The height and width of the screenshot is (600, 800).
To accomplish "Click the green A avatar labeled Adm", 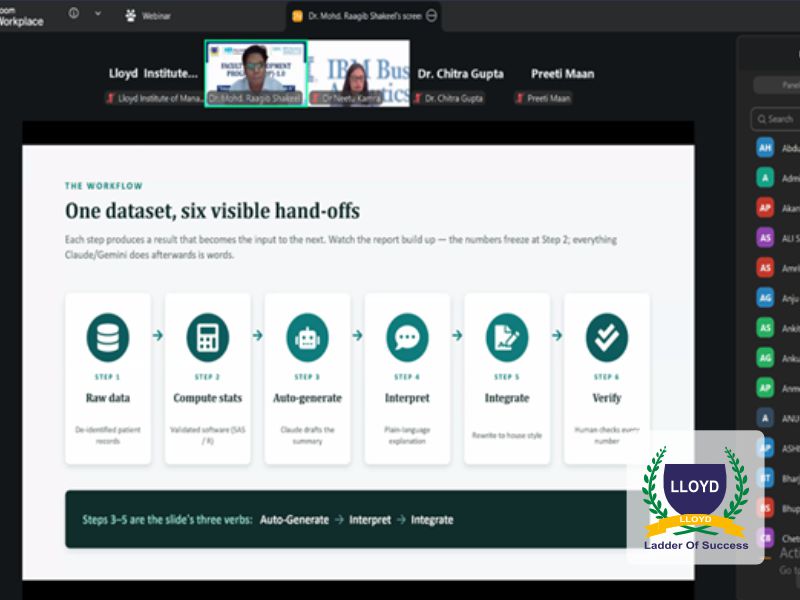I will [x=765, y=178].
